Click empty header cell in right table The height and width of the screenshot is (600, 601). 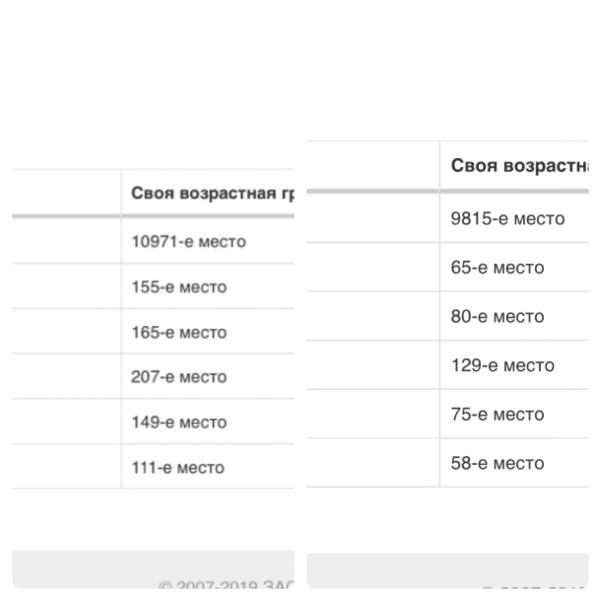373,166
